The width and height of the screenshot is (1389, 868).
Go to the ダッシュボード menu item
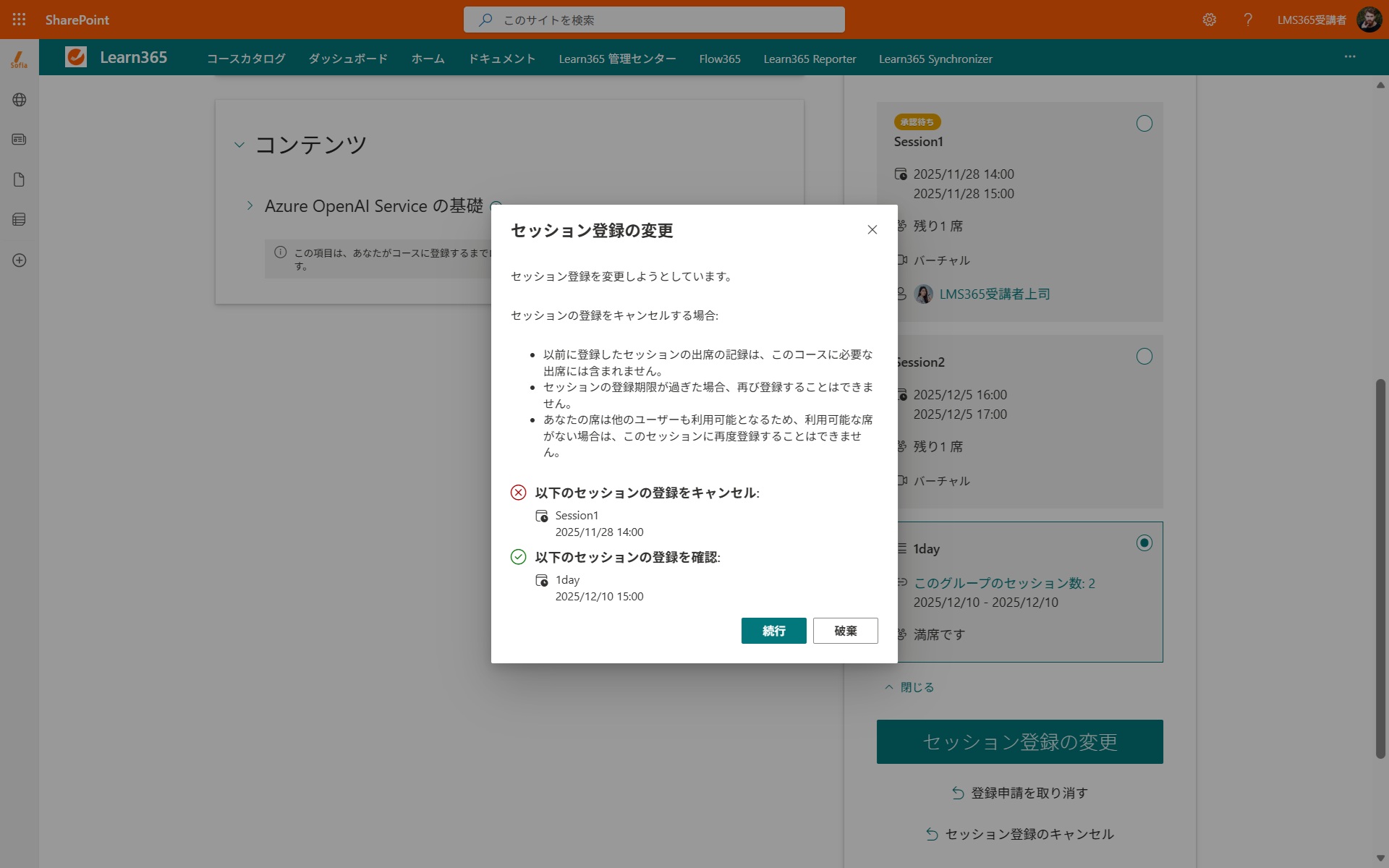[348, 59]
